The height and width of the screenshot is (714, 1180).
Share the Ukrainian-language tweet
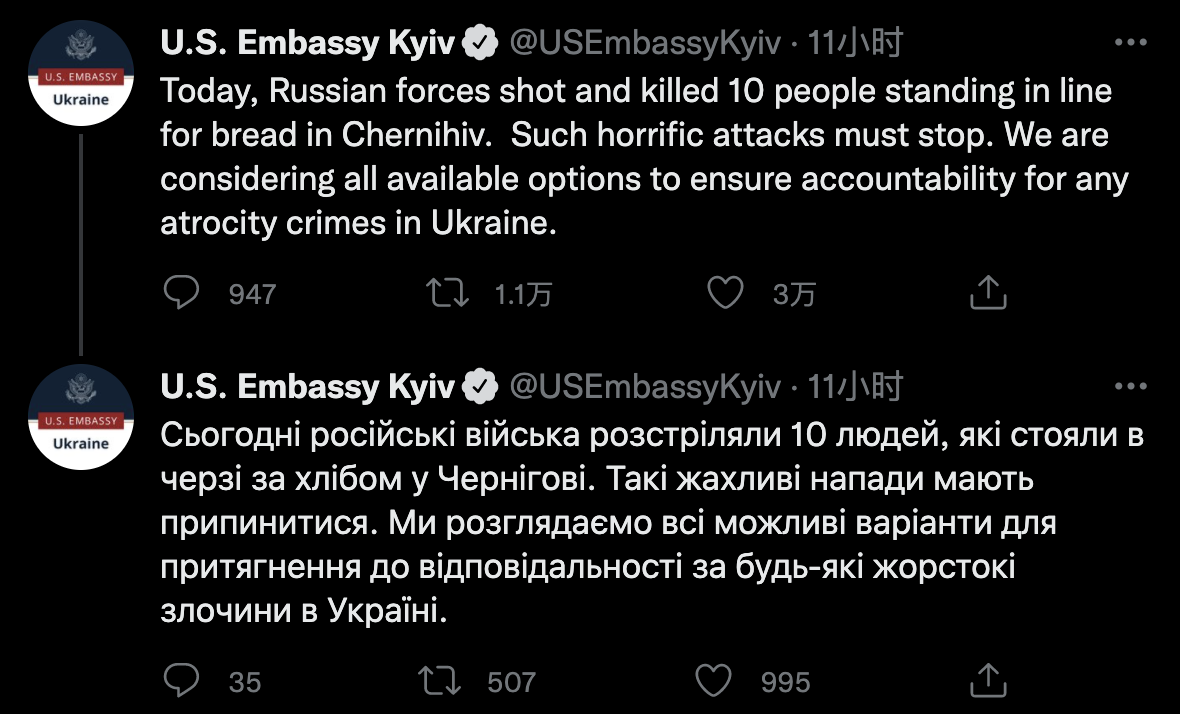click(x=987, y=681)
